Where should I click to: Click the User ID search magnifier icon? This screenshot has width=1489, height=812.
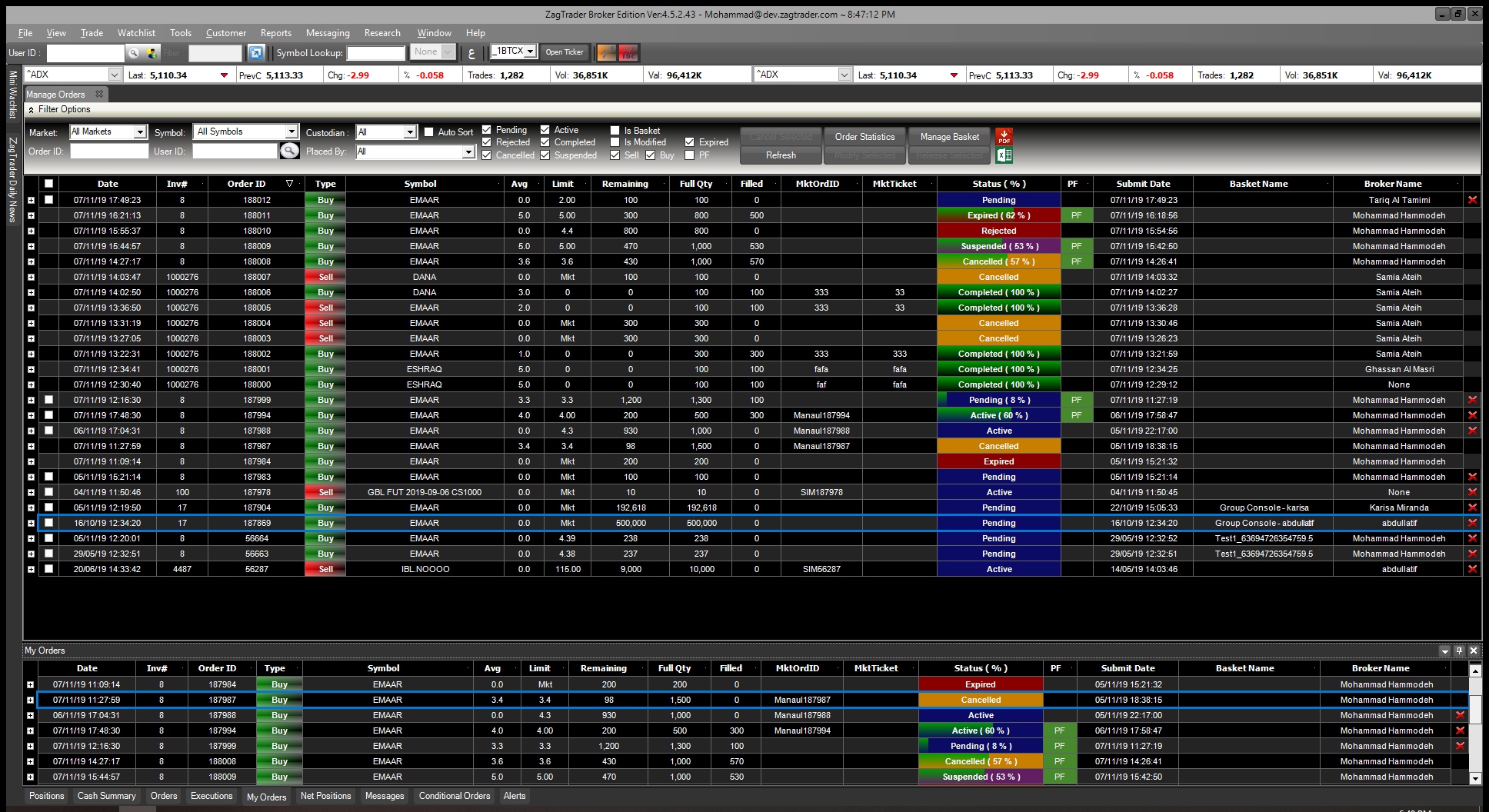(x=134, y=53)
